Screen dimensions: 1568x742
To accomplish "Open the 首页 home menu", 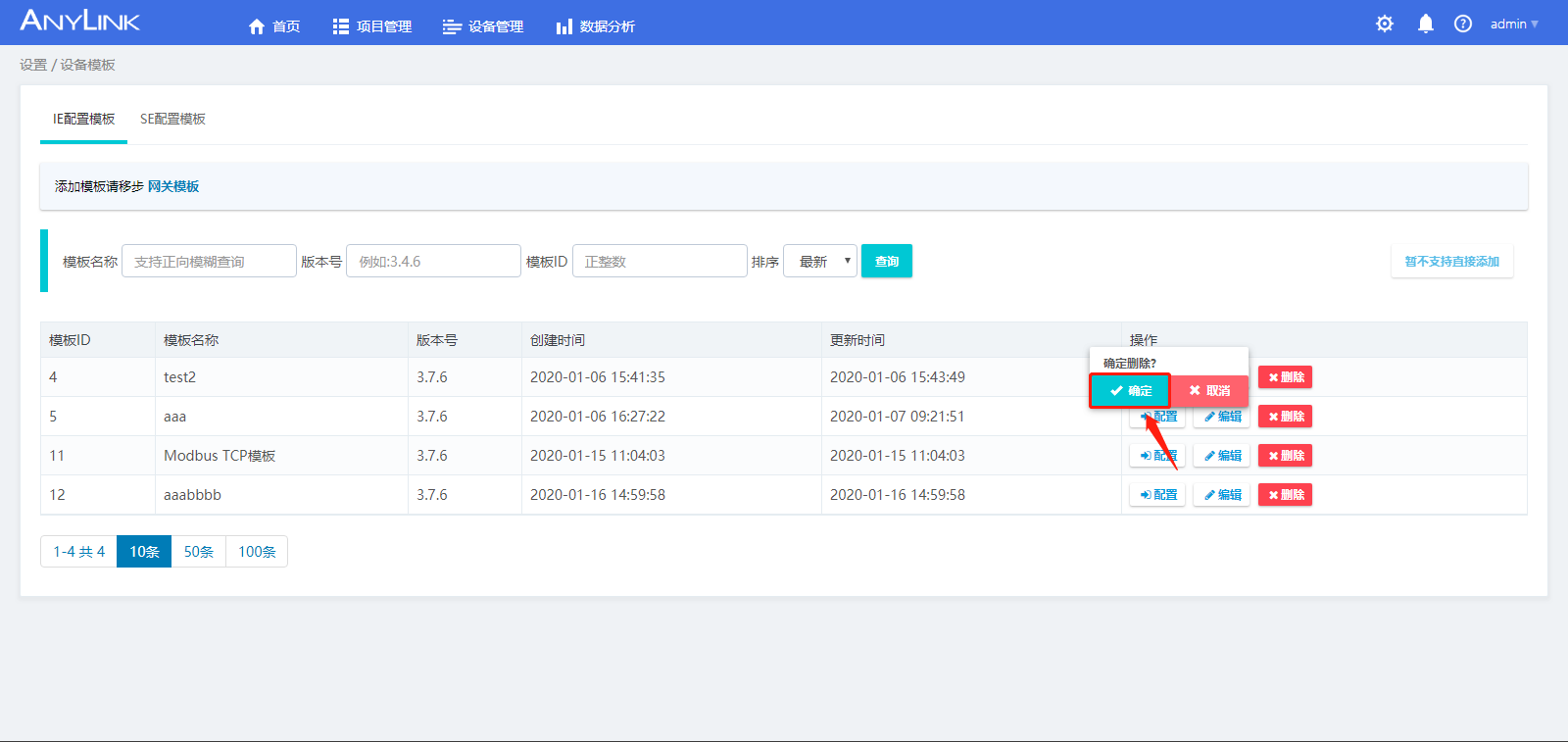I will coord(274,26).
